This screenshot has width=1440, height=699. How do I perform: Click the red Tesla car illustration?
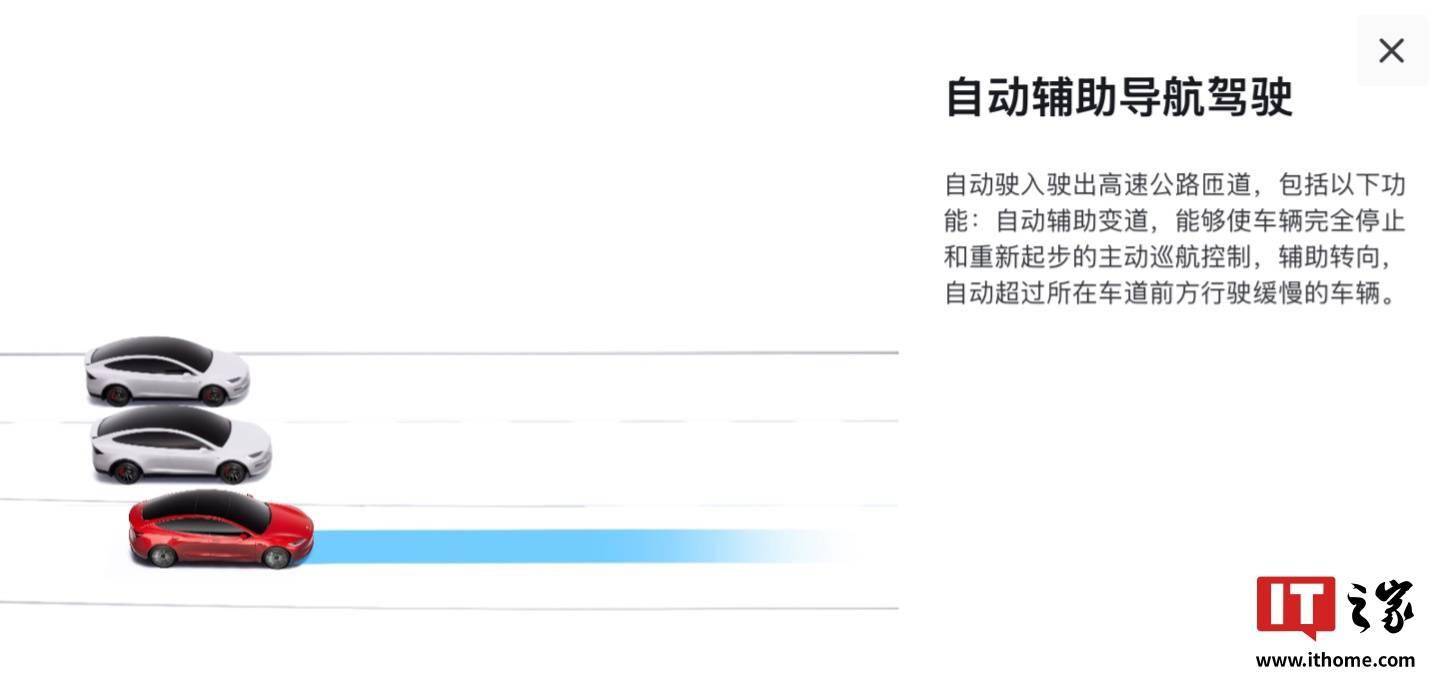[x=221, y=531]
